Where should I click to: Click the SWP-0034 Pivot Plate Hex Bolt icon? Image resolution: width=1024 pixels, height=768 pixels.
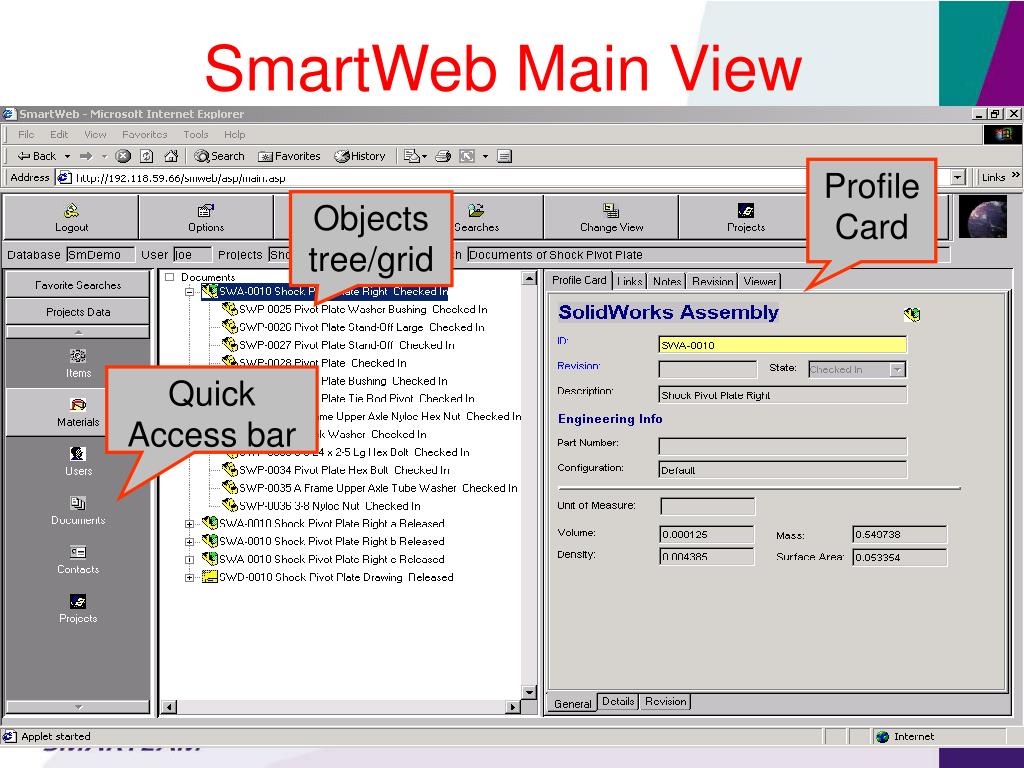(x=229, y=469)
